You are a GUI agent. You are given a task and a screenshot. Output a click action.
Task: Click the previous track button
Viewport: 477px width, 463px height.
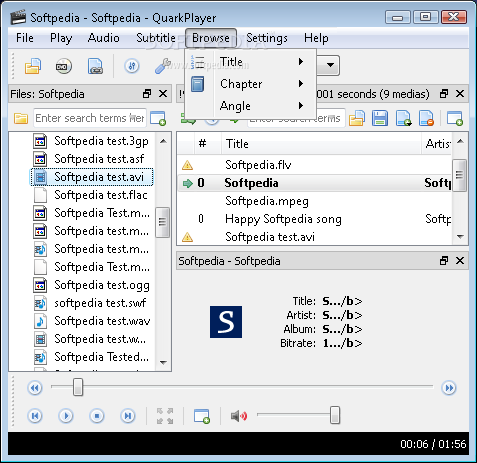35,416
